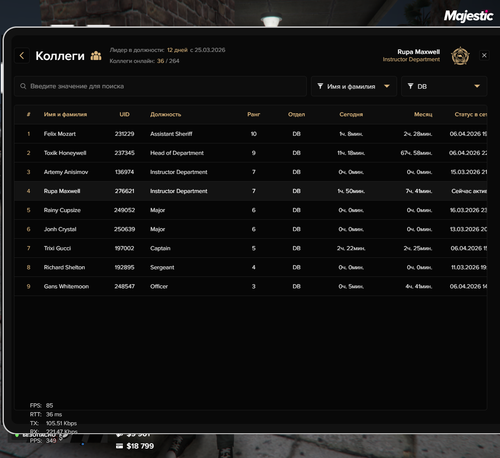Click UID 237345
The width and height of the screenshot is (500, 458).
(x=124, y=153)
